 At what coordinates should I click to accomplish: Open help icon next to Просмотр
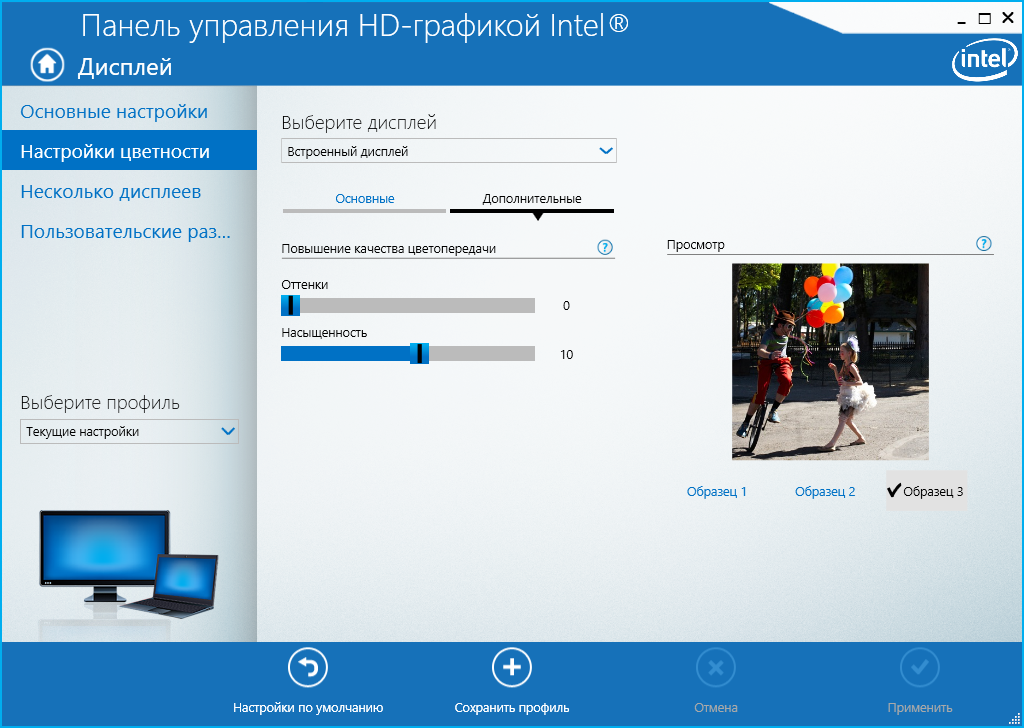[983, 244]
